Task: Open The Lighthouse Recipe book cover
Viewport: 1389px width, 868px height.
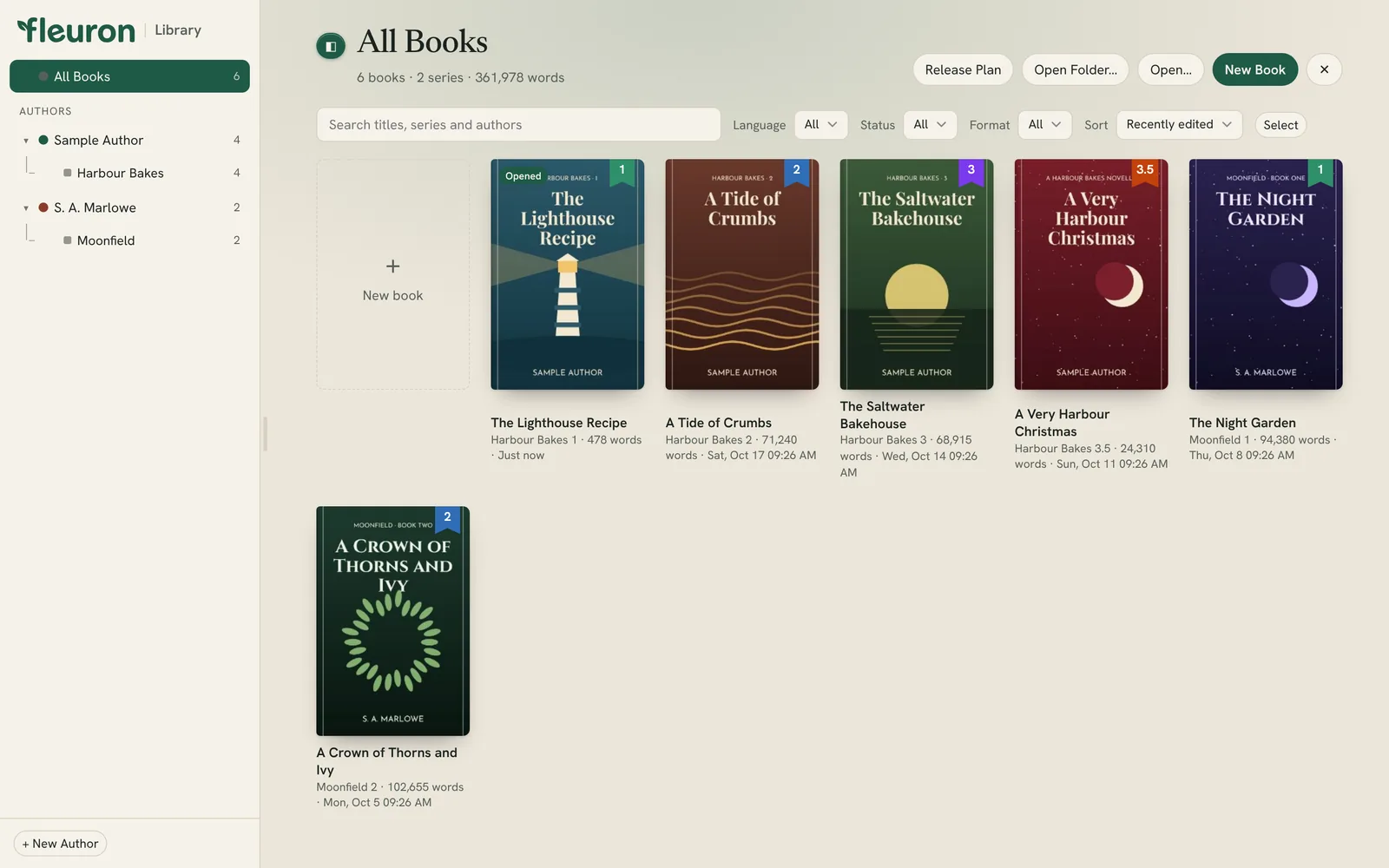Action: 567,274
